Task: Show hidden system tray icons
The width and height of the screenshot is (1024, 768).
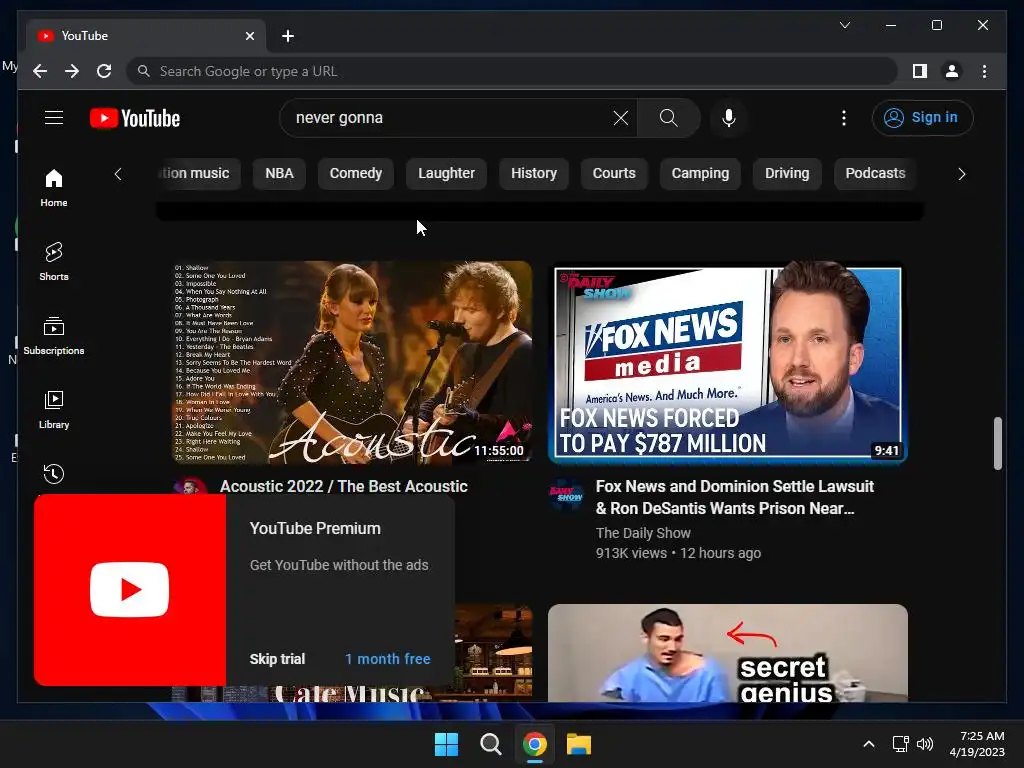Action: [869, 744]
